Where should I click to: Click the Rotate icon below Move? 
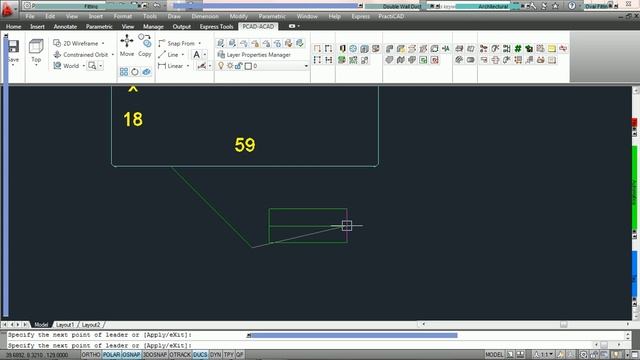pyautogui.click(x=135, y=72)
